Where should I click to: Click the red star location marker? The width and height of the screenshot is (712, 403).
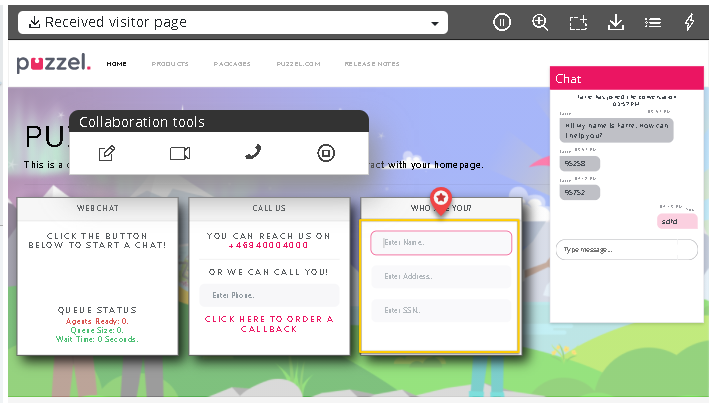click(x=440, y=198)
